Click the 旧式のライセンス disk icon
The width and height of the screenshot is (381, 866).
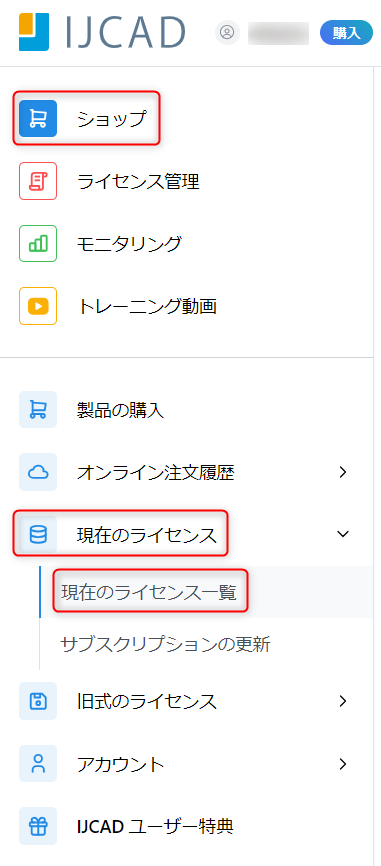pyautogui.click(x=38, y=701)
